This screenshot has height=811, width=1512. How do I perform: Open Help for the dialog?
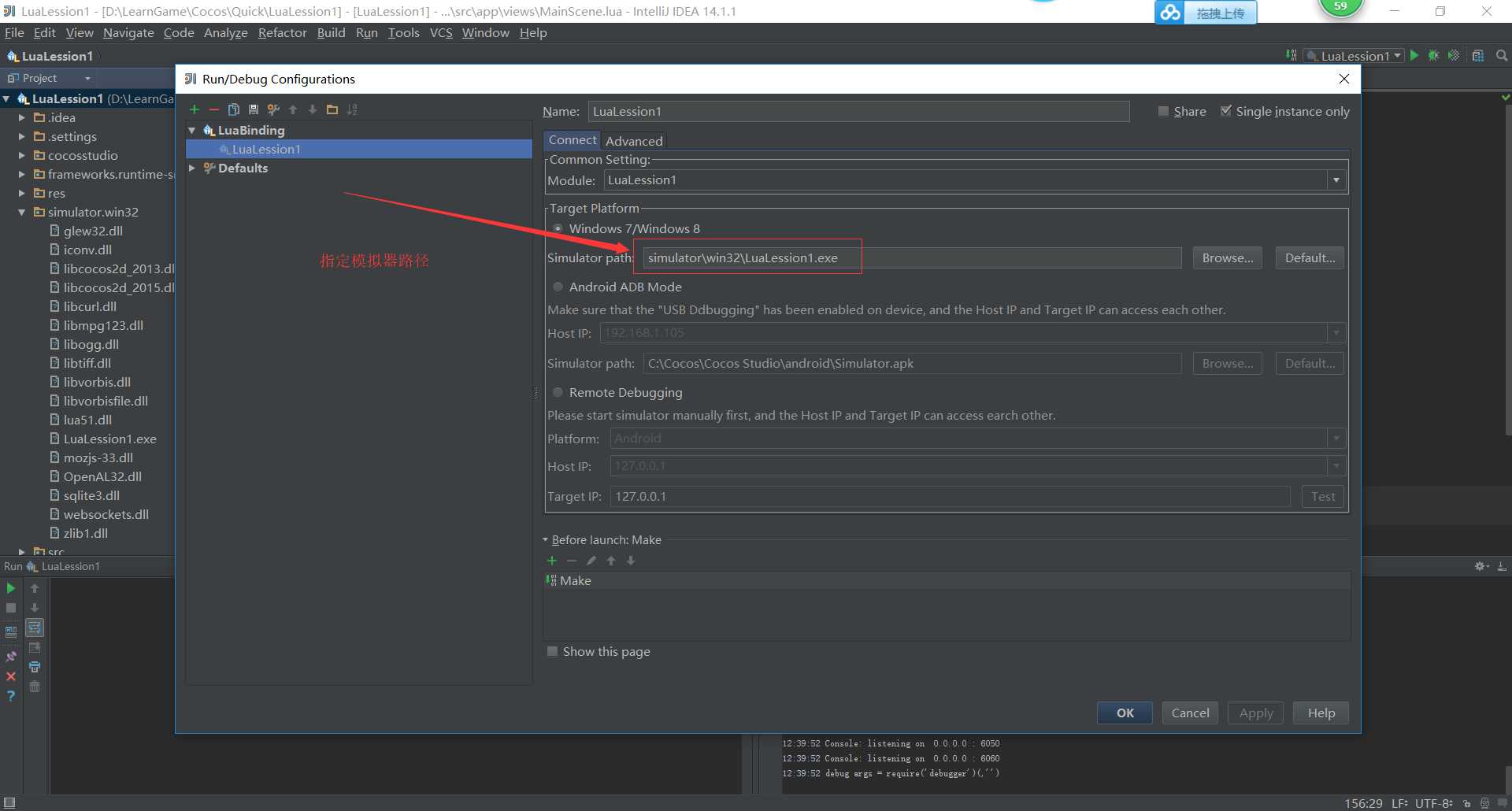(1321, 713)
